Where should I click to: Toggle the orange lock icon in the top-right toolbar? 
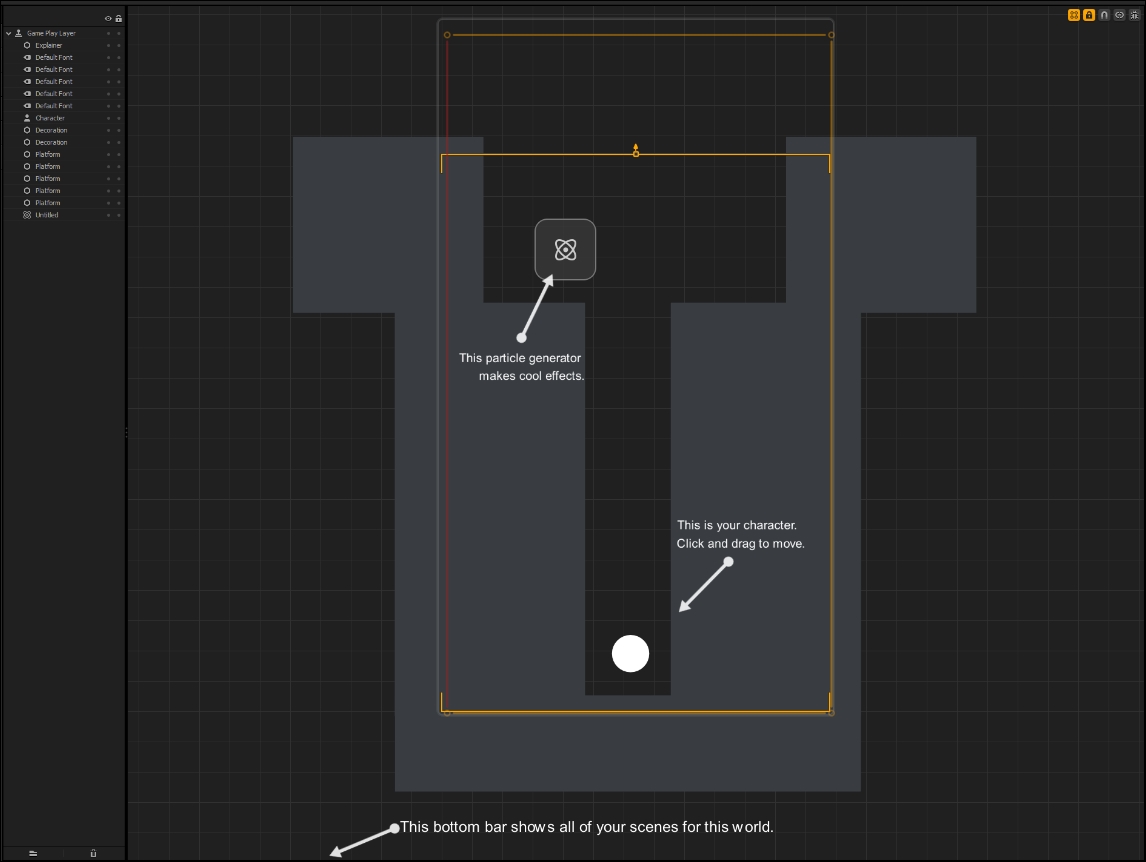1089,15
